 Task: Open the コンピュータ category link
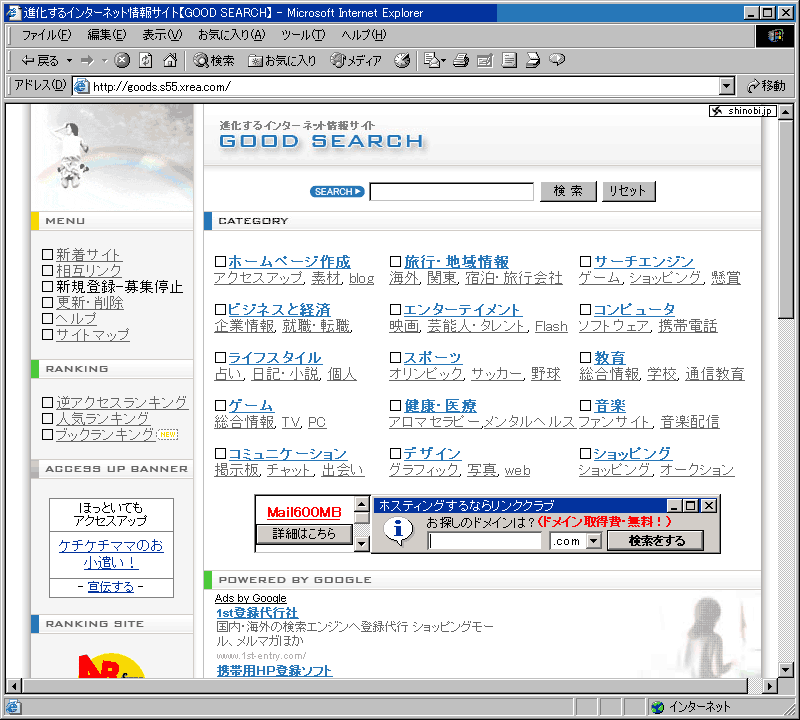pyautogui.click(x=634, y=310)
